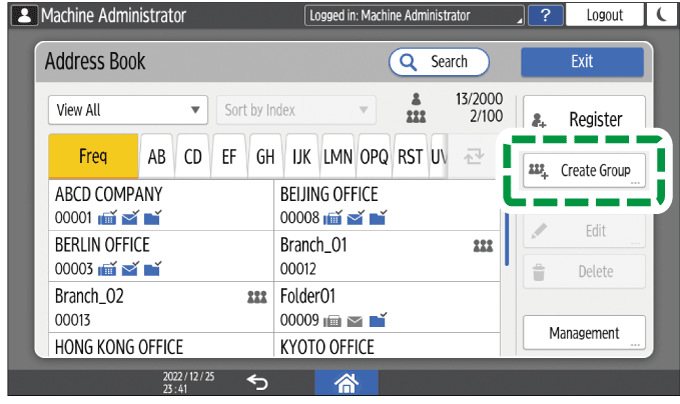Click the user icon beside Machine Administrator
This screenshot has height=404, width=680.
[18, 15]
